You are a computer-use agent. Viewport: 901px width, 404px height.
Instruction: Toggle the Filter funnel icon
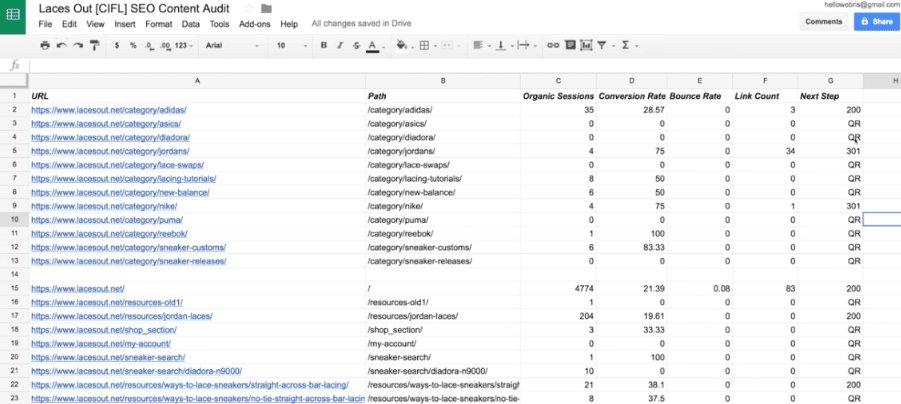point(602,45)
